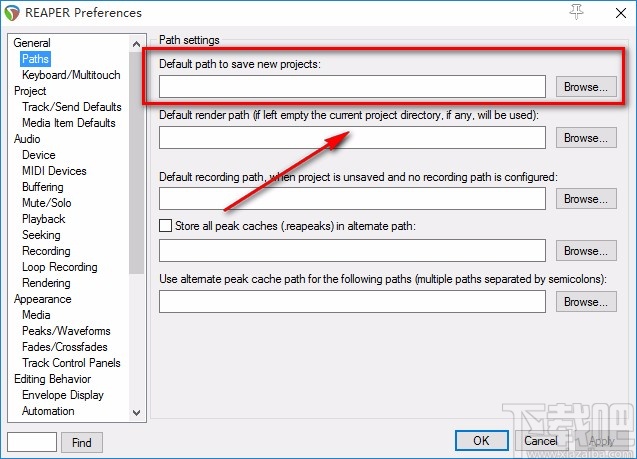637x459 pixels.
Task: Cancel the preferences changes
Action: (541, 441)
